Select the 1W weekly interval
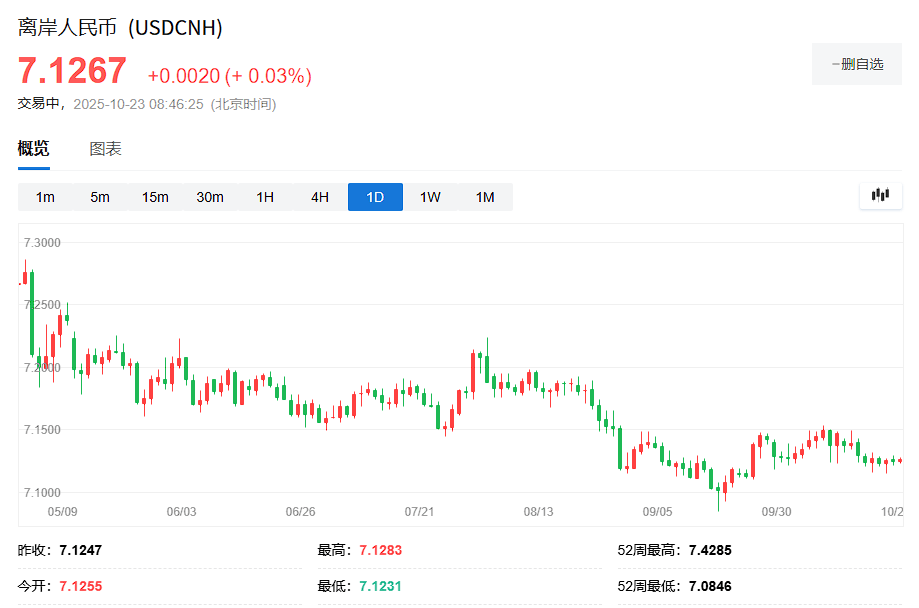Screen dimensions: 919x608 click(430, 197)
